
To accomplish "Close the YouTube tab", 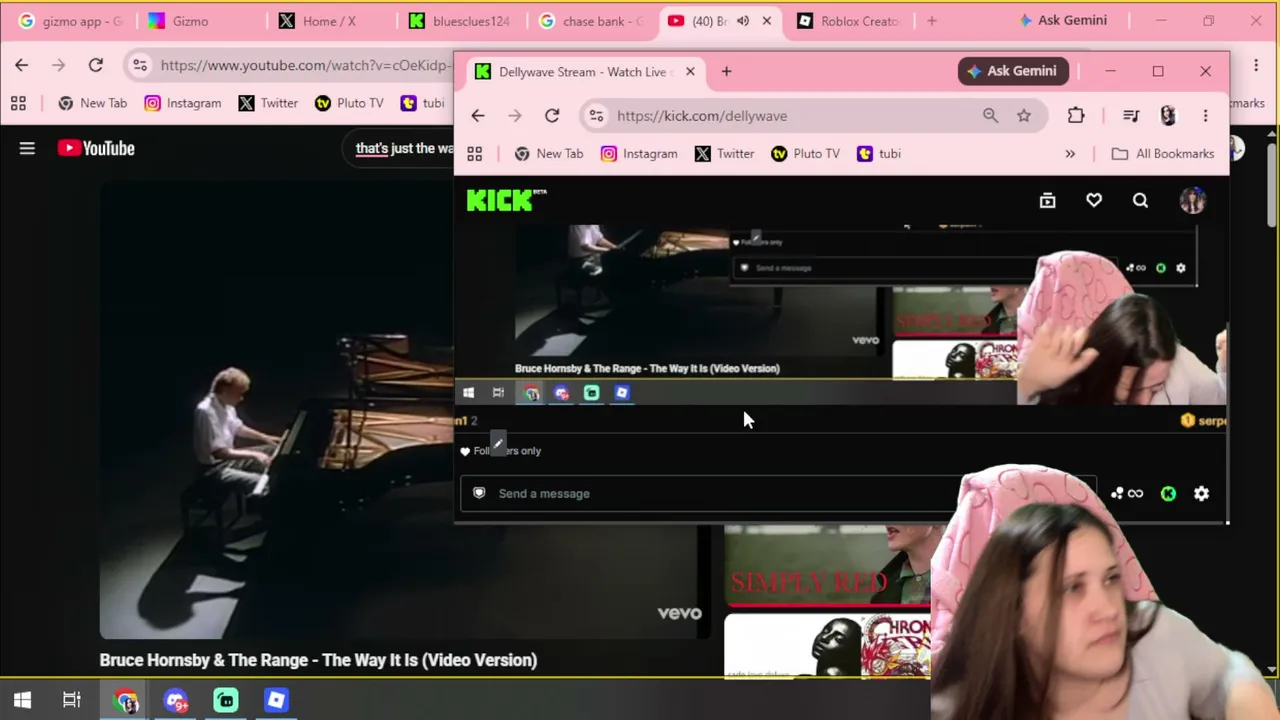I will pyautogui.click(x=767, y=21).
